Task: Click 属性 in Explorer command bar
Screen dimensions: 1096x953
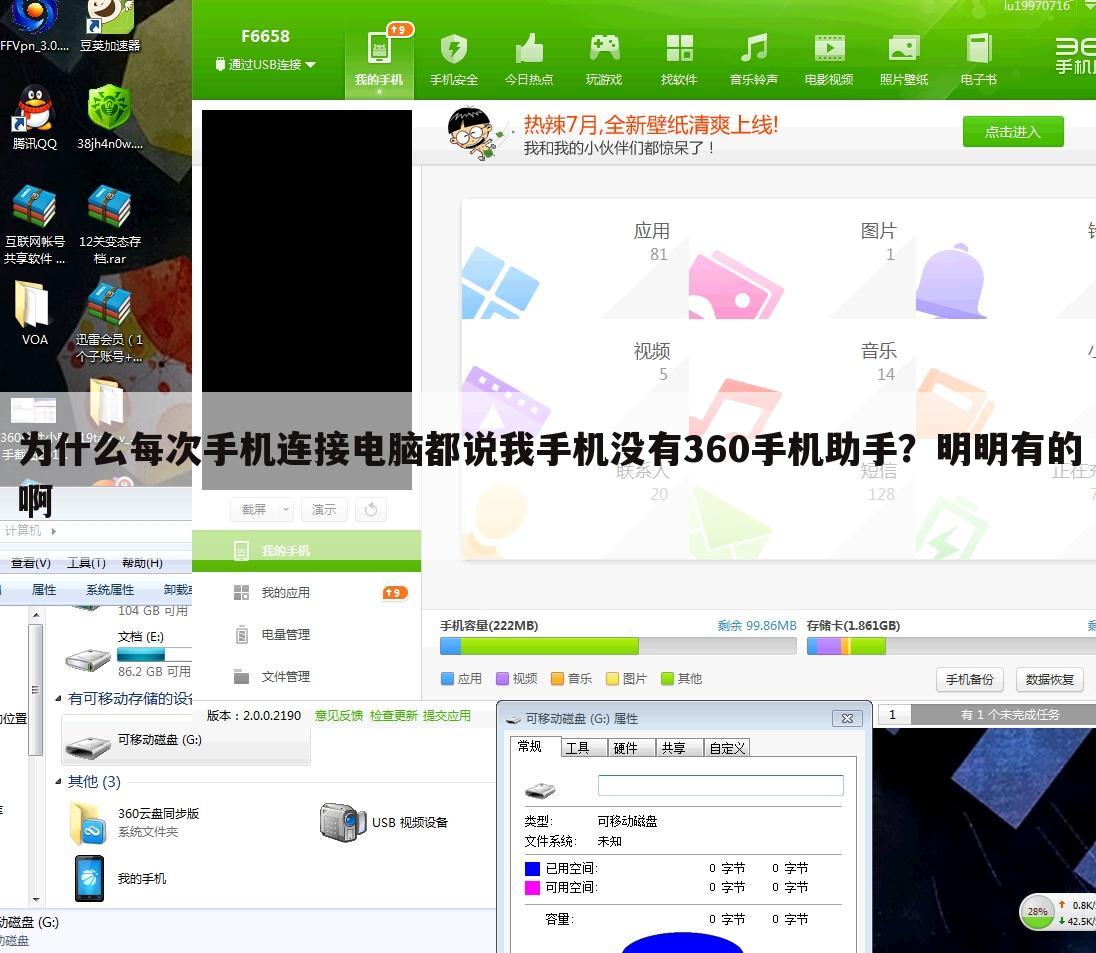Action: pos(43,590)
